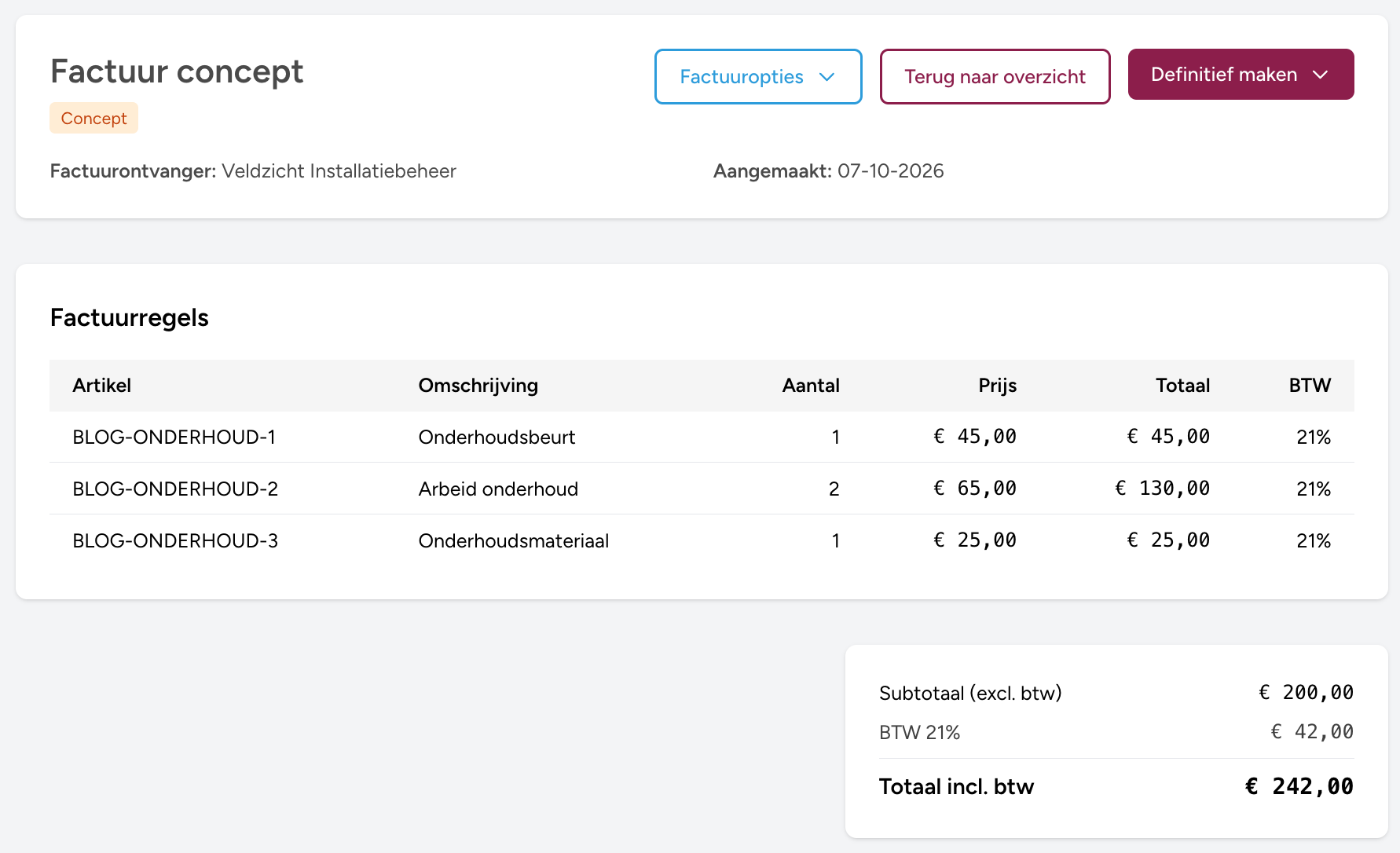Select article BLOG-ONDERHOUD-1

(x=174, y=437)
